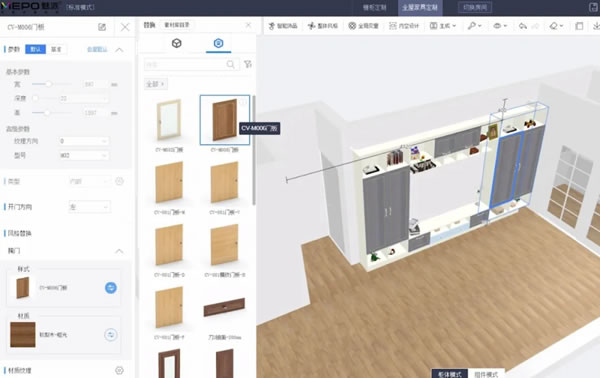Open the 开门方向 dropdown
Screen dimensions: 600x378
coord(90,207)
